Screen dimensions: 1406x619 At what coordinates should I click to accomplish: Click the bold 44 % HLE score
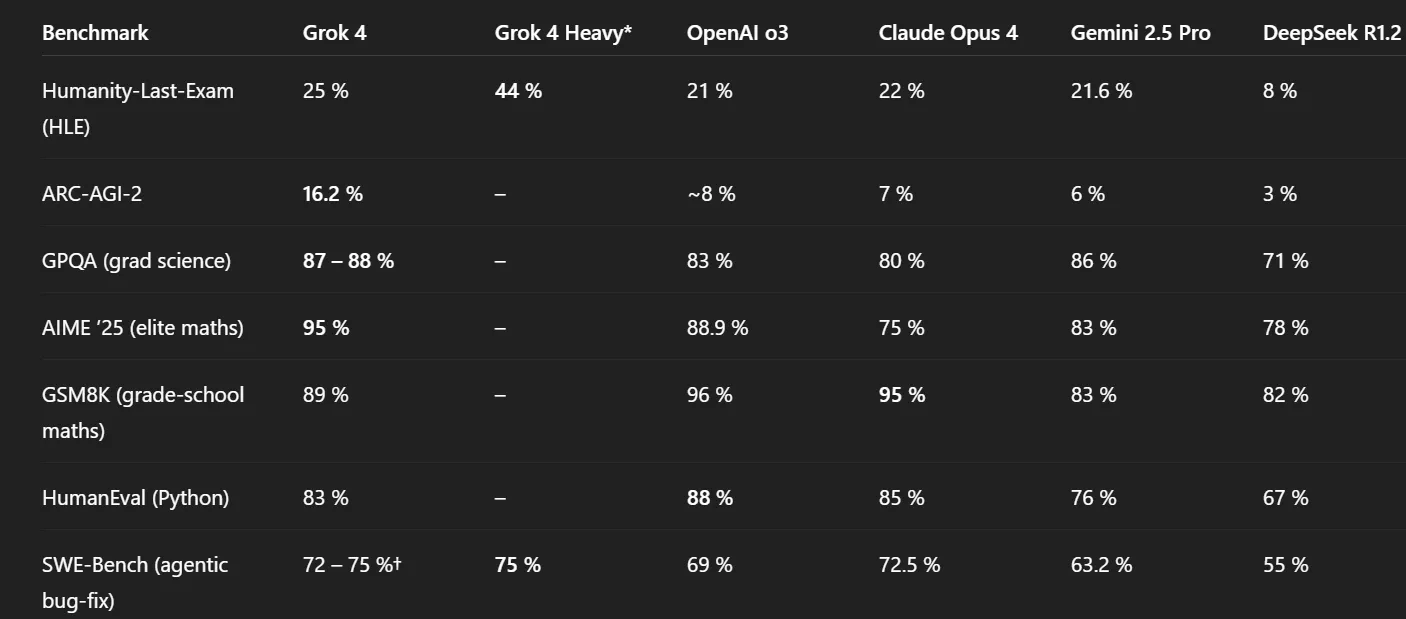(x=518, y=91)
